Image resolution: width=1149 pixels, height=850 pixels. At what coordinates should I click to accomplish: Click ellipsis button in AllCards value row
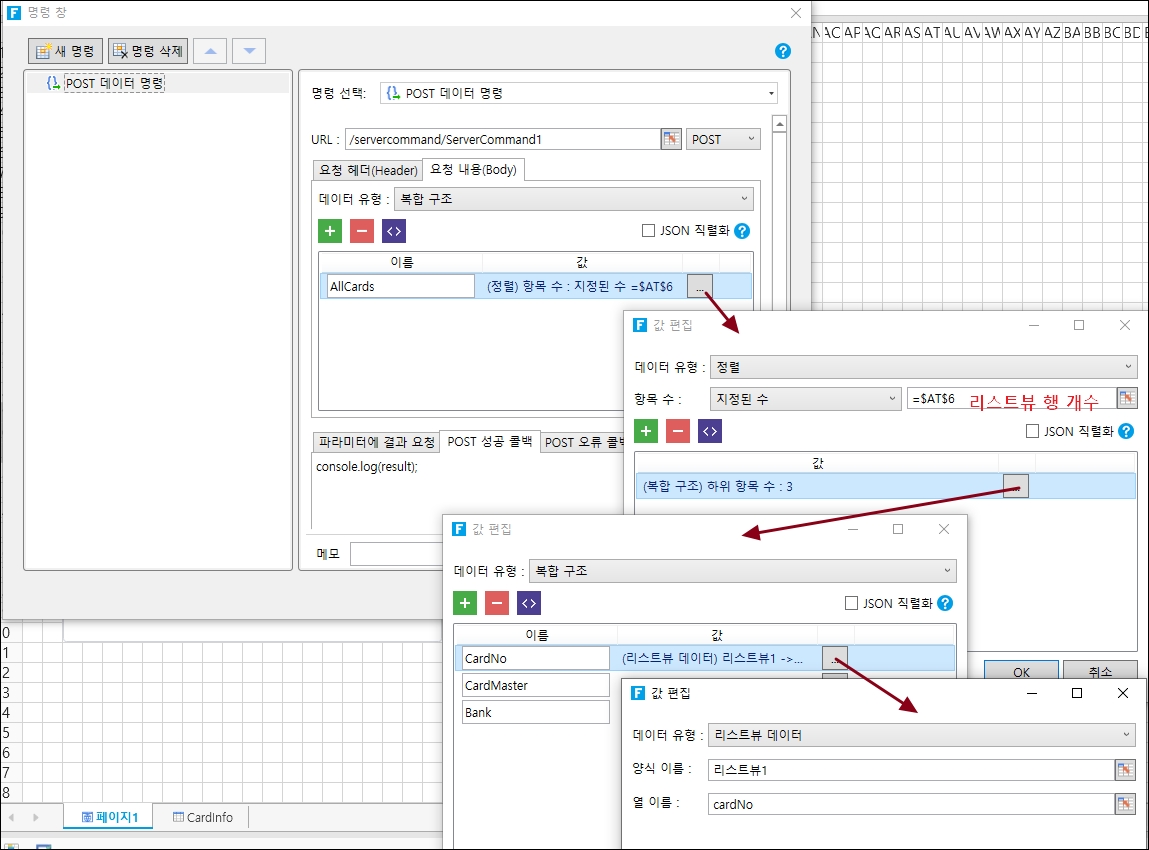[x=701, y=286]
